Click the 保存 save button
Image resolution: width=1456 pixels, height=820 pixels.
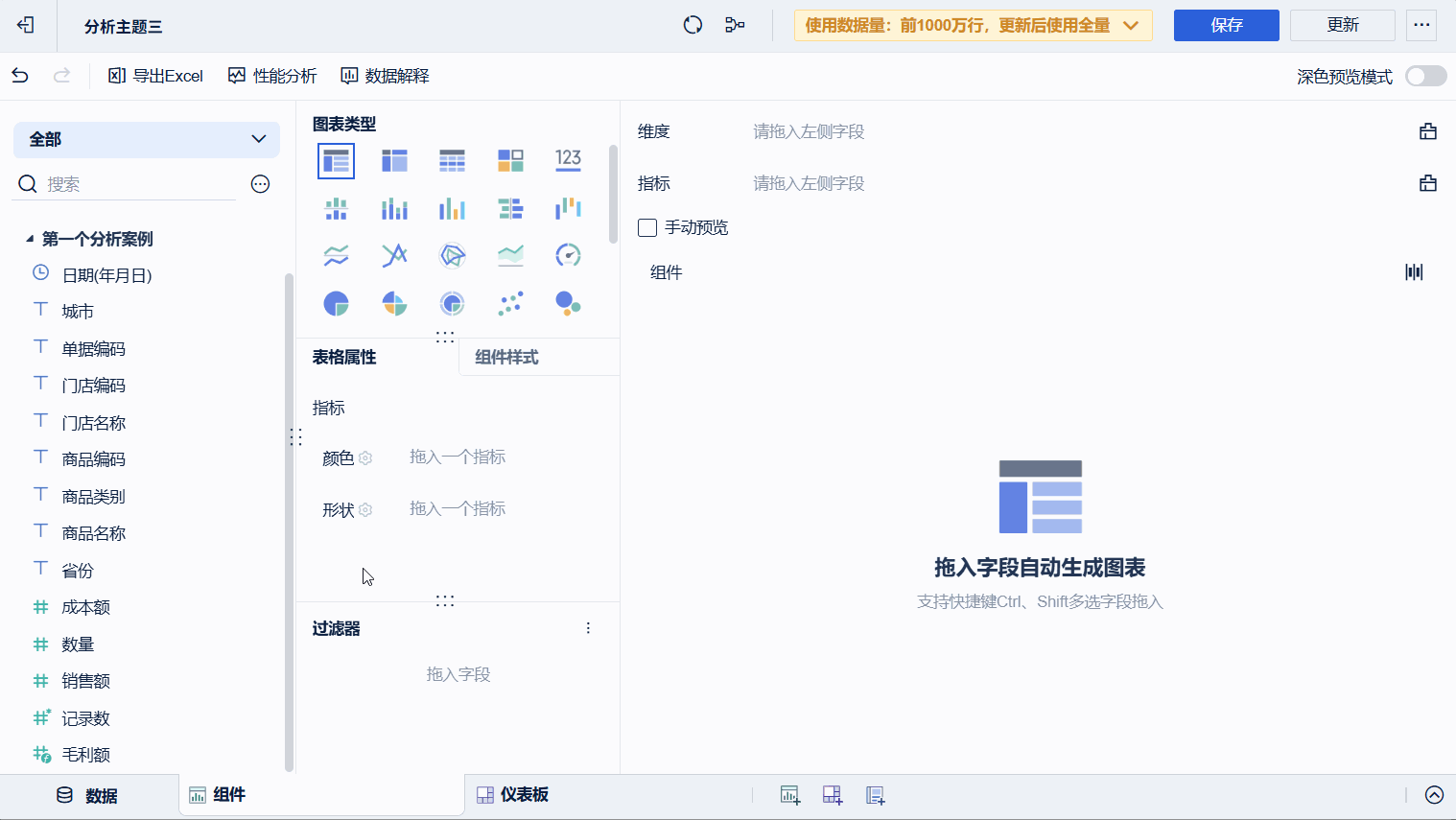pos(1226,25)
